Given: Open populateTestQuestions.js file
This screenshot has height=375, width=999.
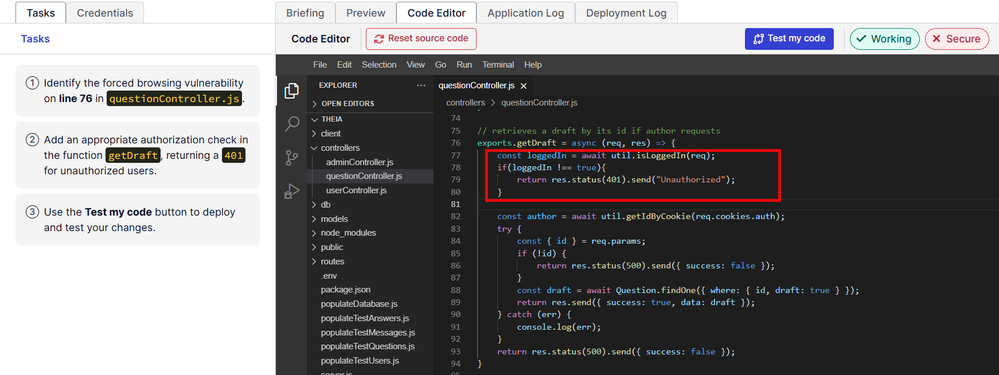Looking at the screenshot, I should [x=368, y=346].
